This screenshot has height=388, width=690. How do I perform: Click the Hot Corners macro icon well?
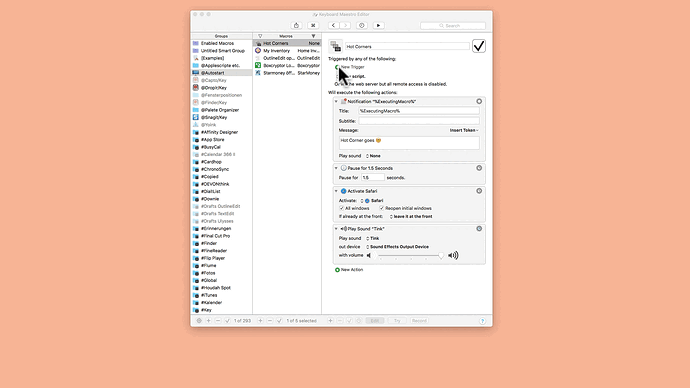pos(336,46)
